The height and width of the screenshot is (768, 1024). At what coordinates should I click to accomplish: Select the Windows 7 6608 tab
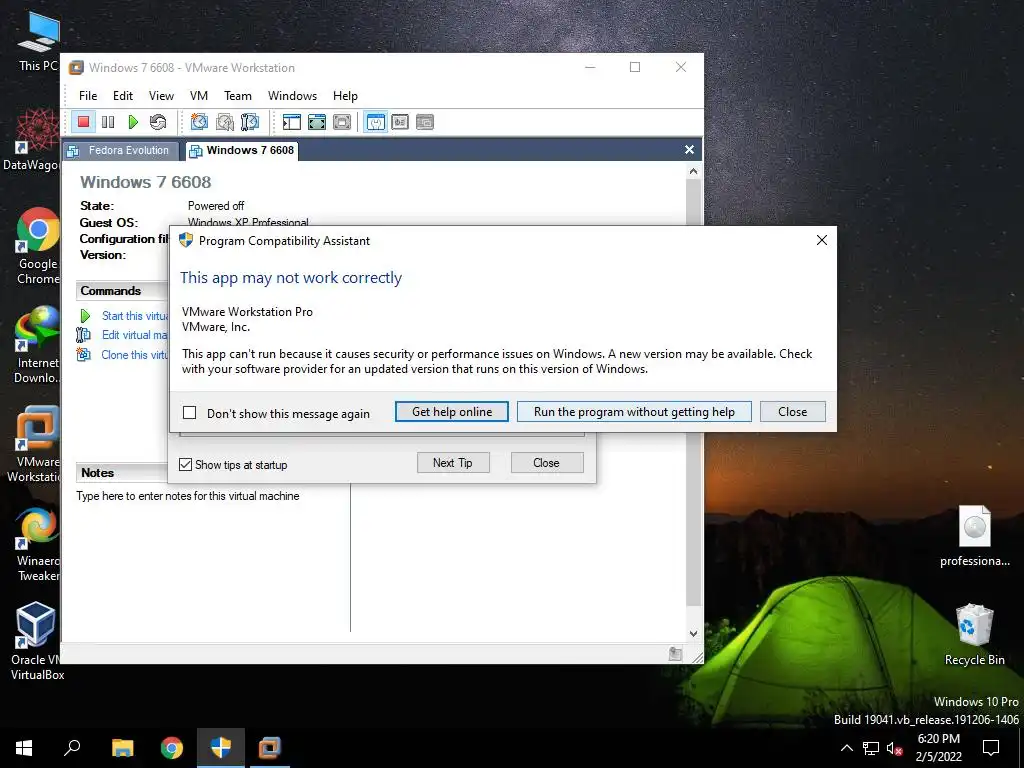[242, 150]
